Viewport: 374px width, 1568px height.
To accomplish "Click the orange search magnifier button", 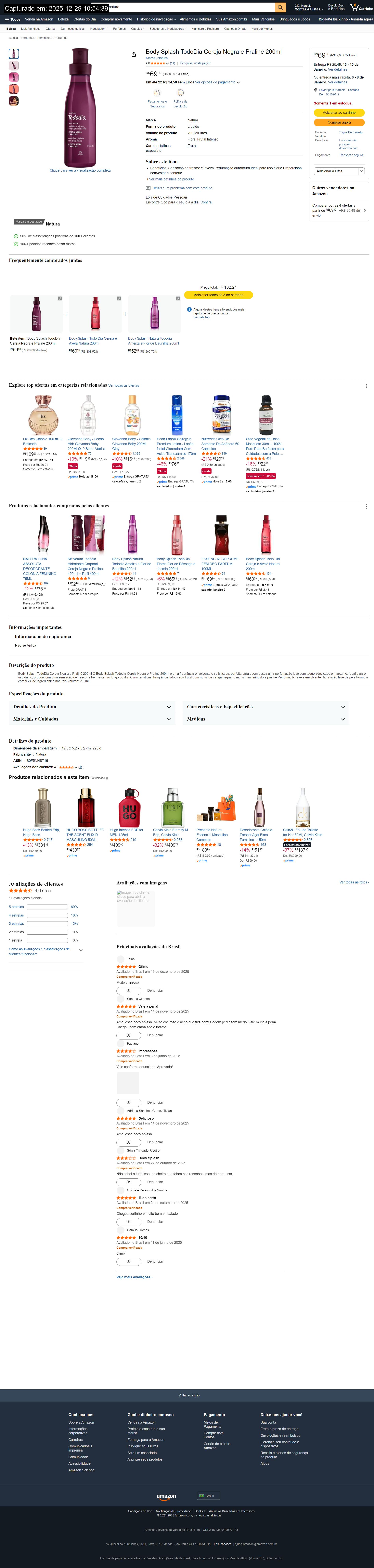I will click(x=280, y=7).
